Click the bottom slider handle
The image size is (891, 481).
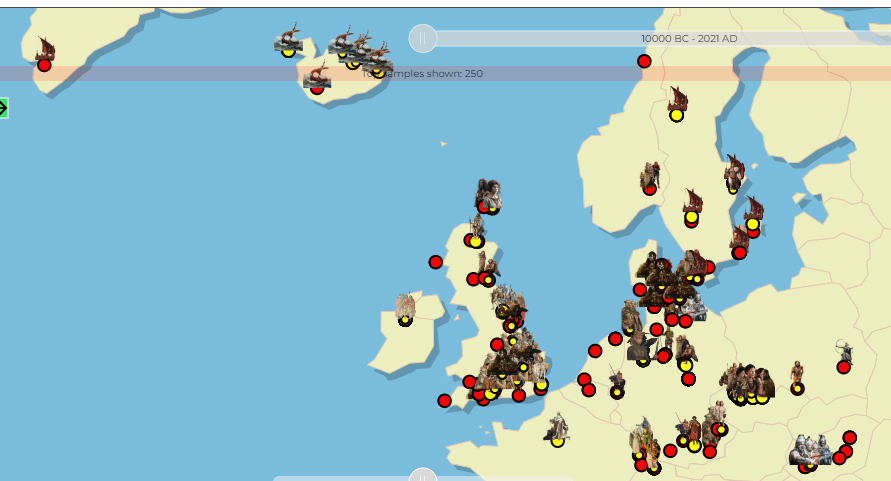[x=423, y=476]
